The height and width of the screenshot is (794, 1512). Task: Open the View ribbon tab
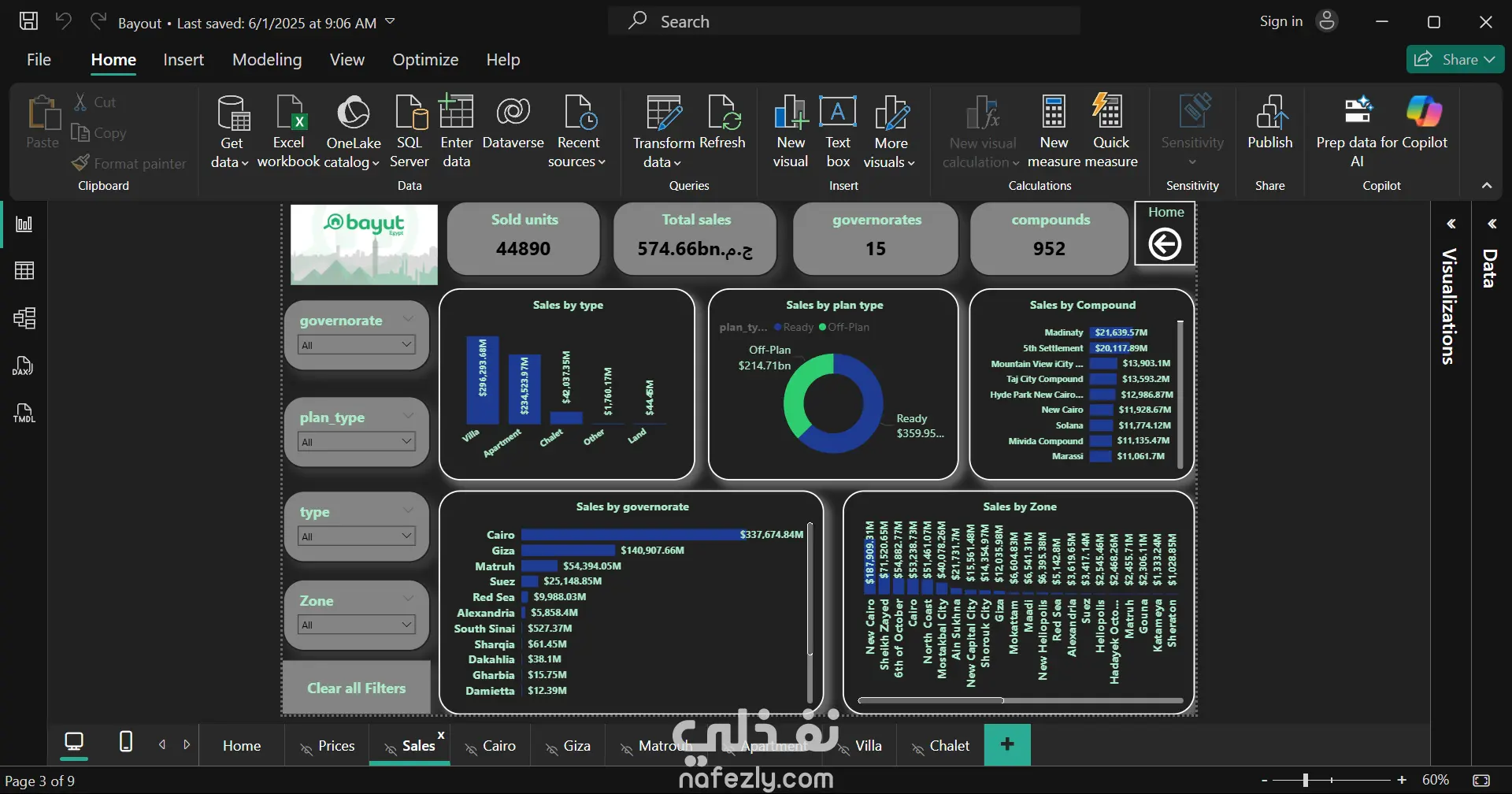(347, 60)
